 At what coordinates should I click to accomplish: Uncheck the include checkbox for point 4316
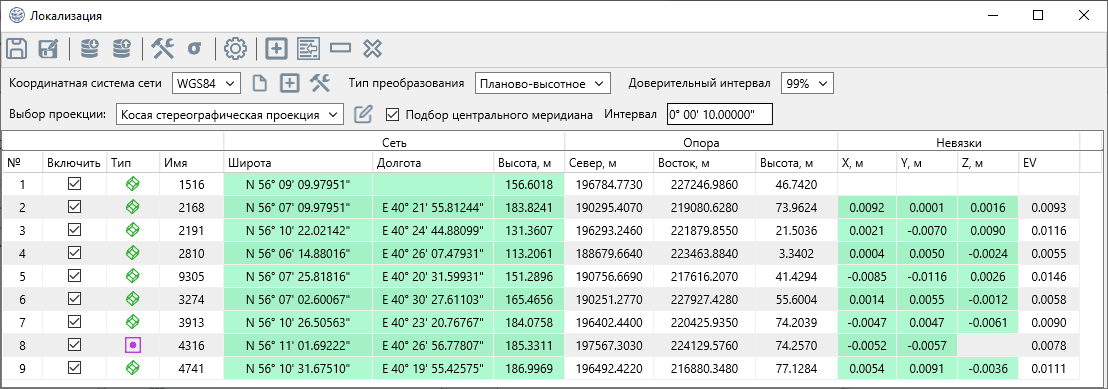pos(74,344)
